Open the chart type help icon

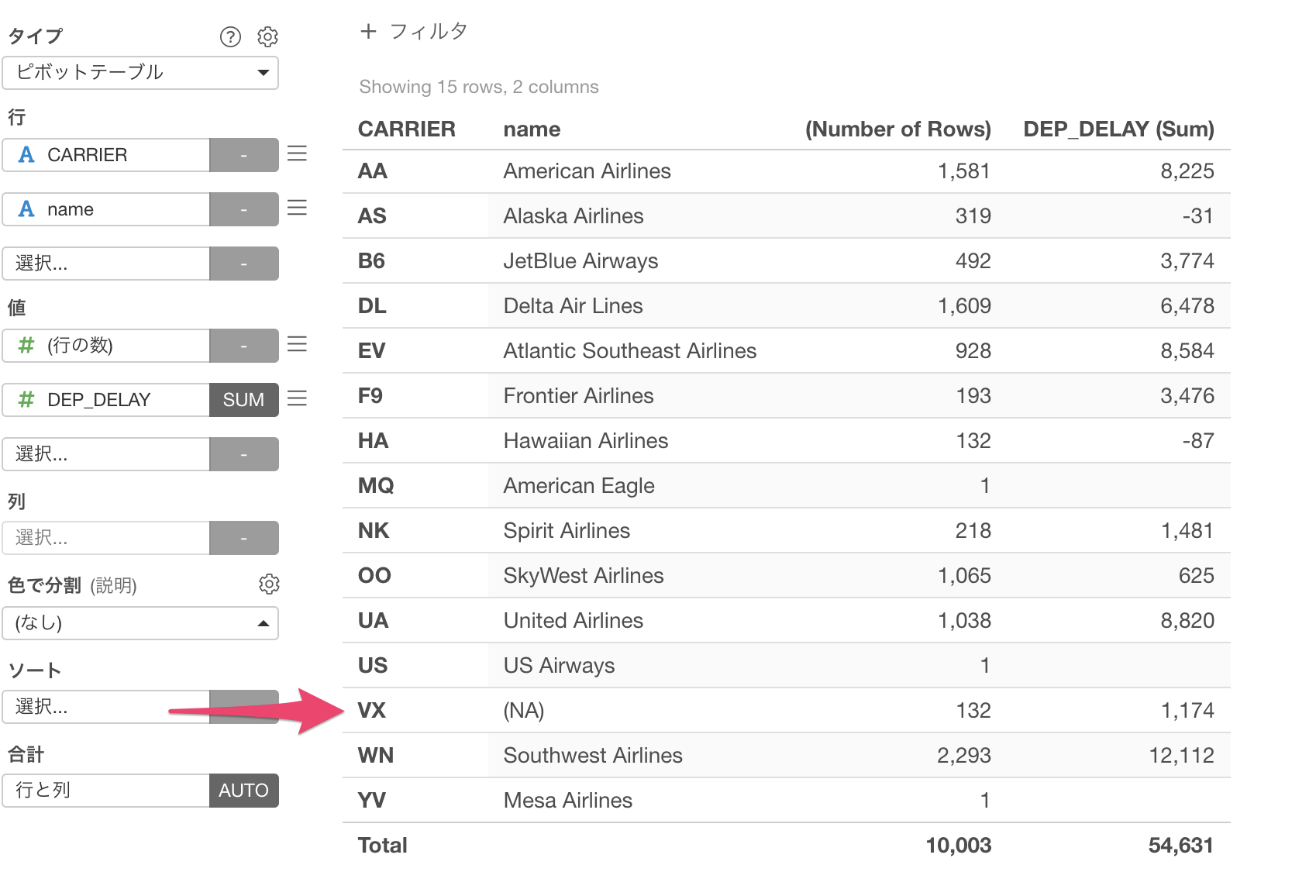click(x=230, y=36)
